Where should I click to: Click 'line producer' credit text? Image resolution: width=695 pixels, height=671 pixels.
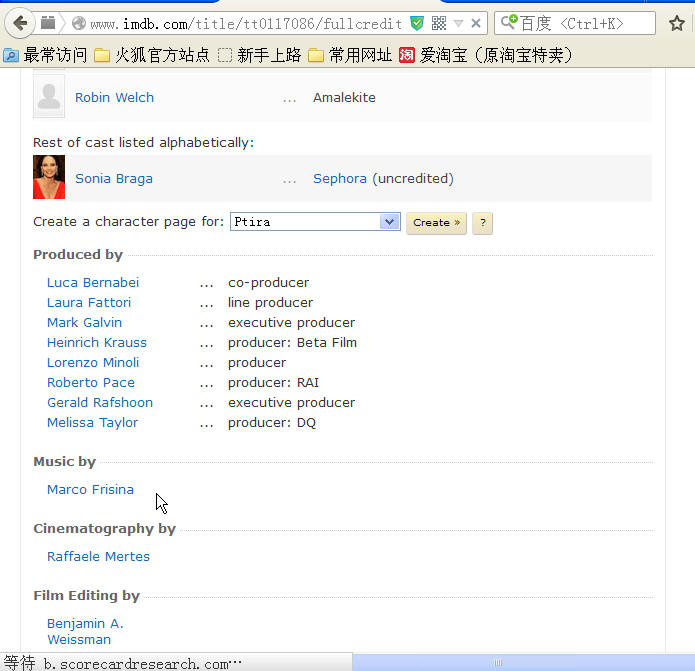pos(270,303)
